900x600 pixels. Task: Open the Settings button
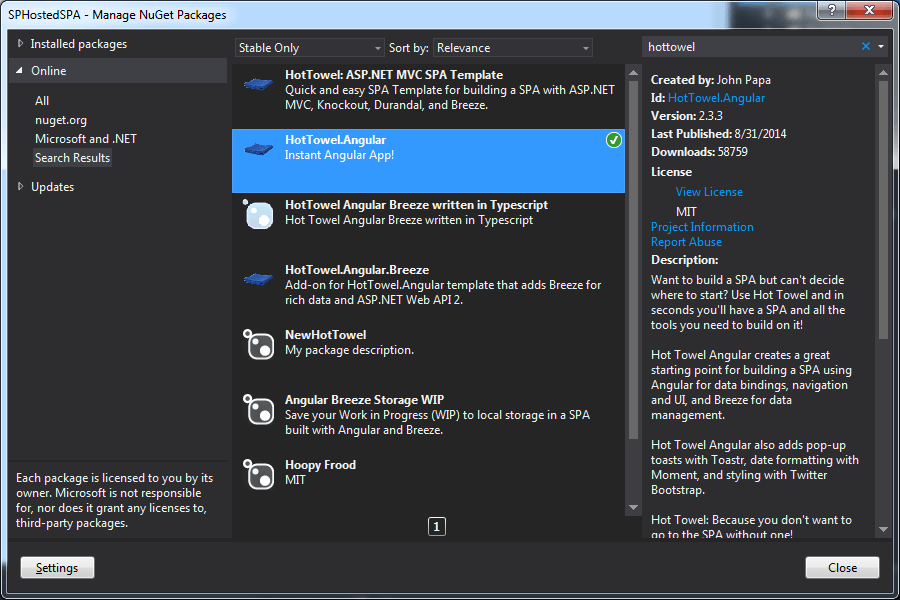click(x=57, y=568)
